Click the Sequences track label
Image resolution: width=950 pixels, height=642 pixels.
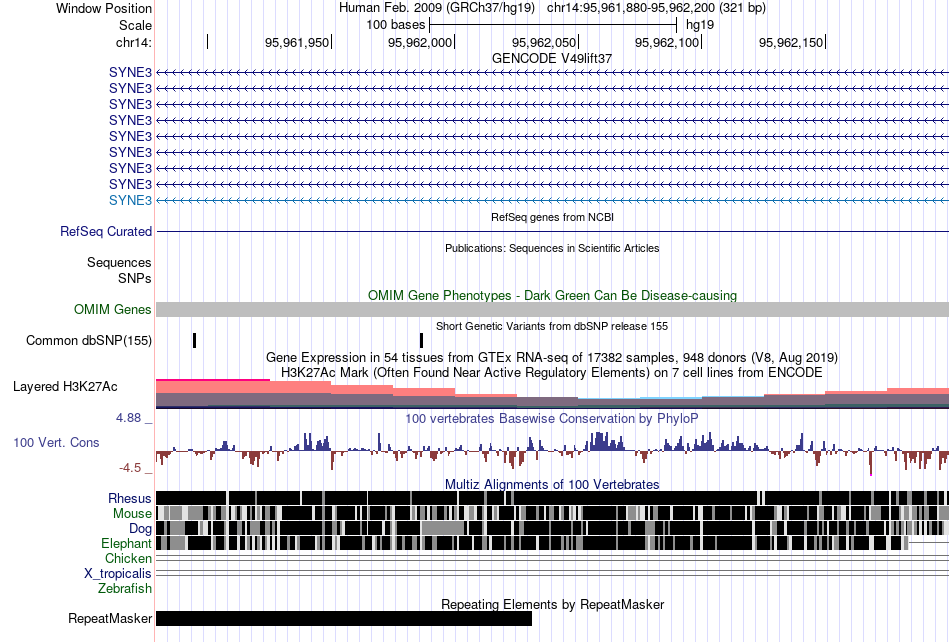(119, 262)
